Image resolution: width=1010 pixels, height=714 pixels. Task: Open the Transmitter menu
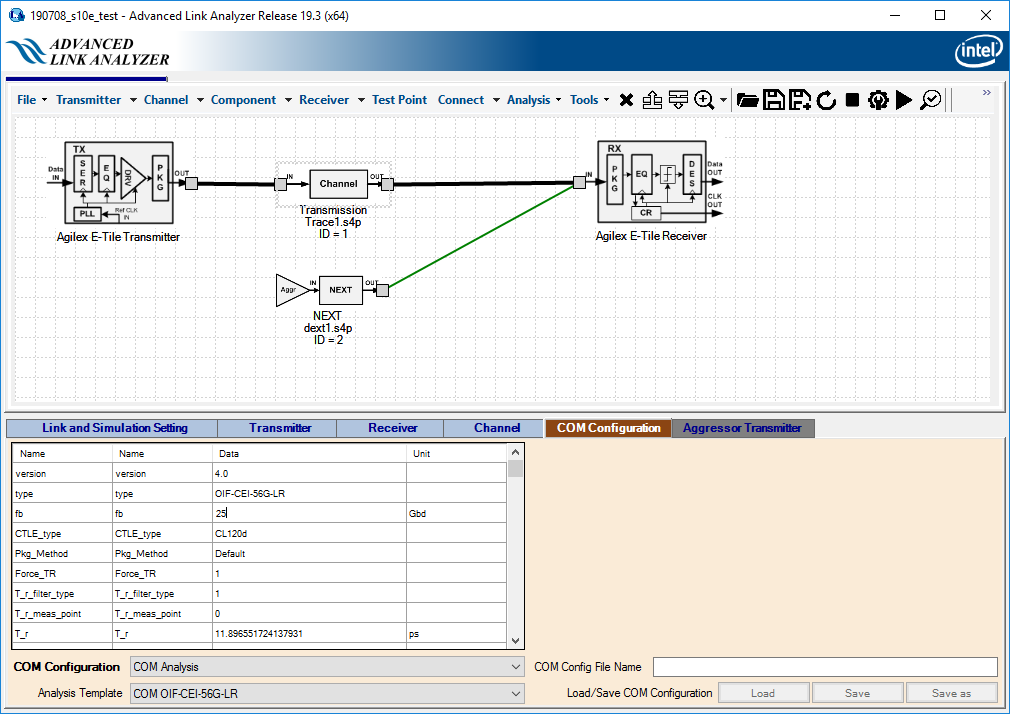click(88, 100)
